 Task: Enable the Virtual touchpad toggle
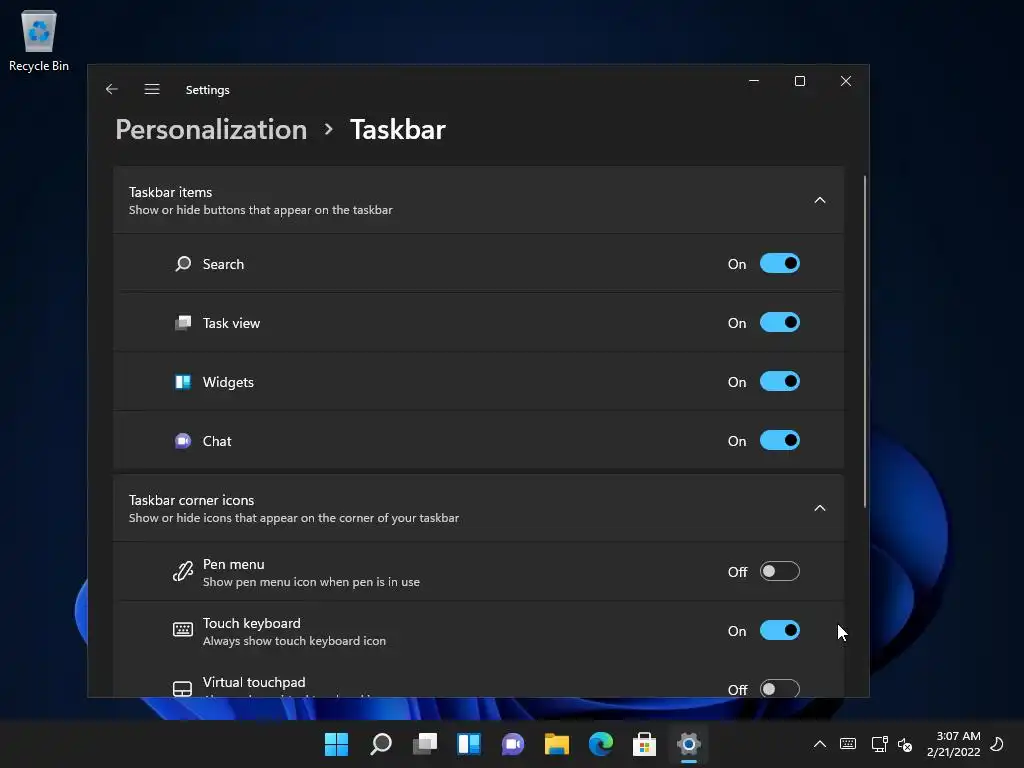780,688
